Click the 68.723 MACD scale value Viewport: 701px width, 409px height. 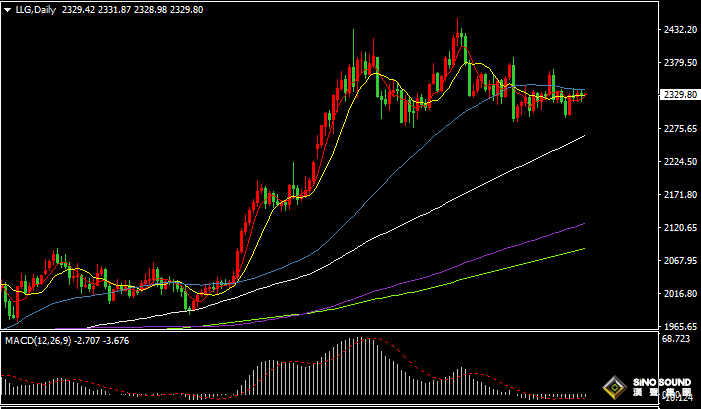pyautogui.click(x=677, y=341)
